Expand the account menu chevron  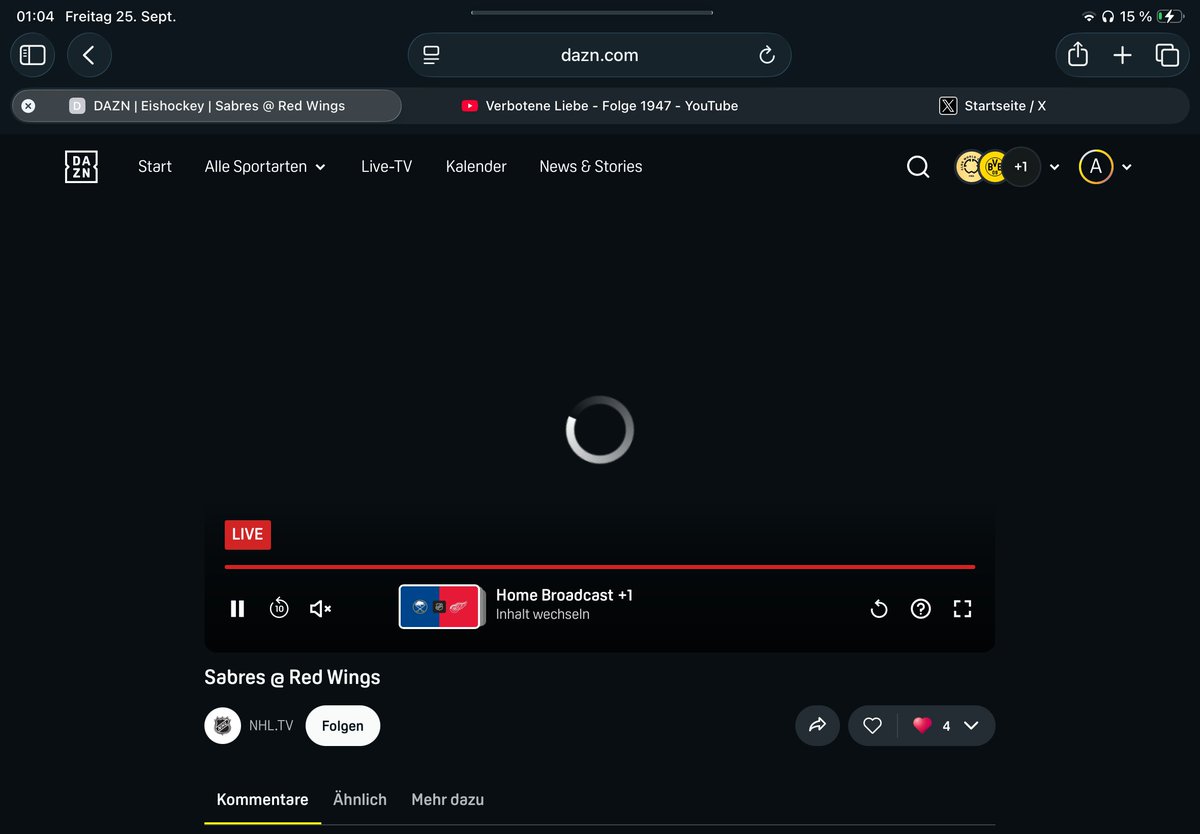[1127, 167]
